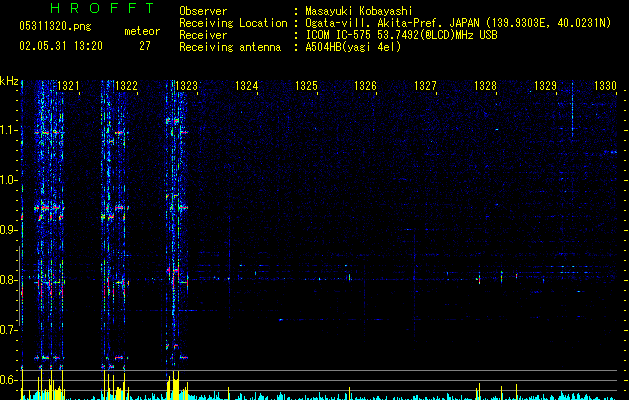Viewport: 629px width, 400px height.
Task: Select the meteor count value 27
Action: [x=145, y=46]
